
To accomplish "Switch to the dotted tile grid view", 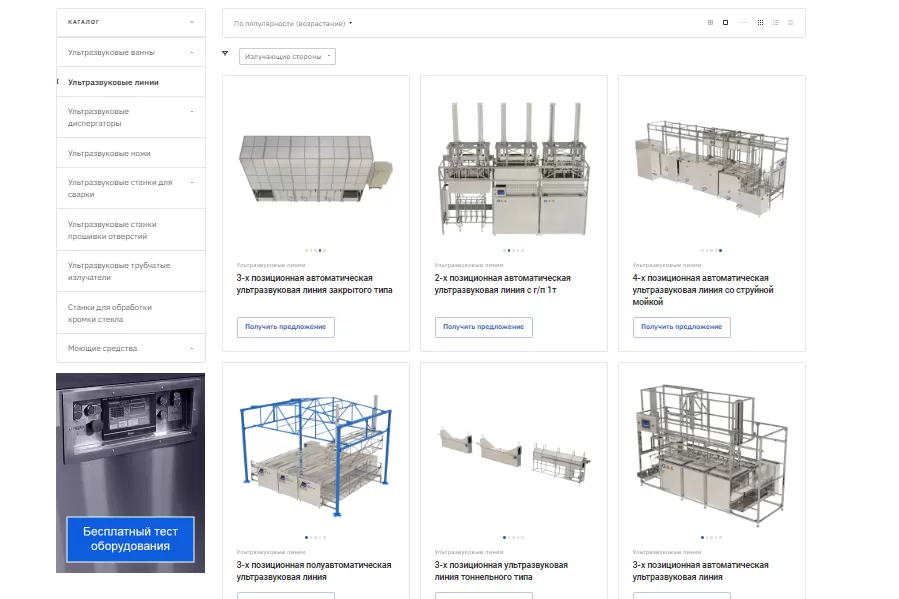I will point(760,23).
